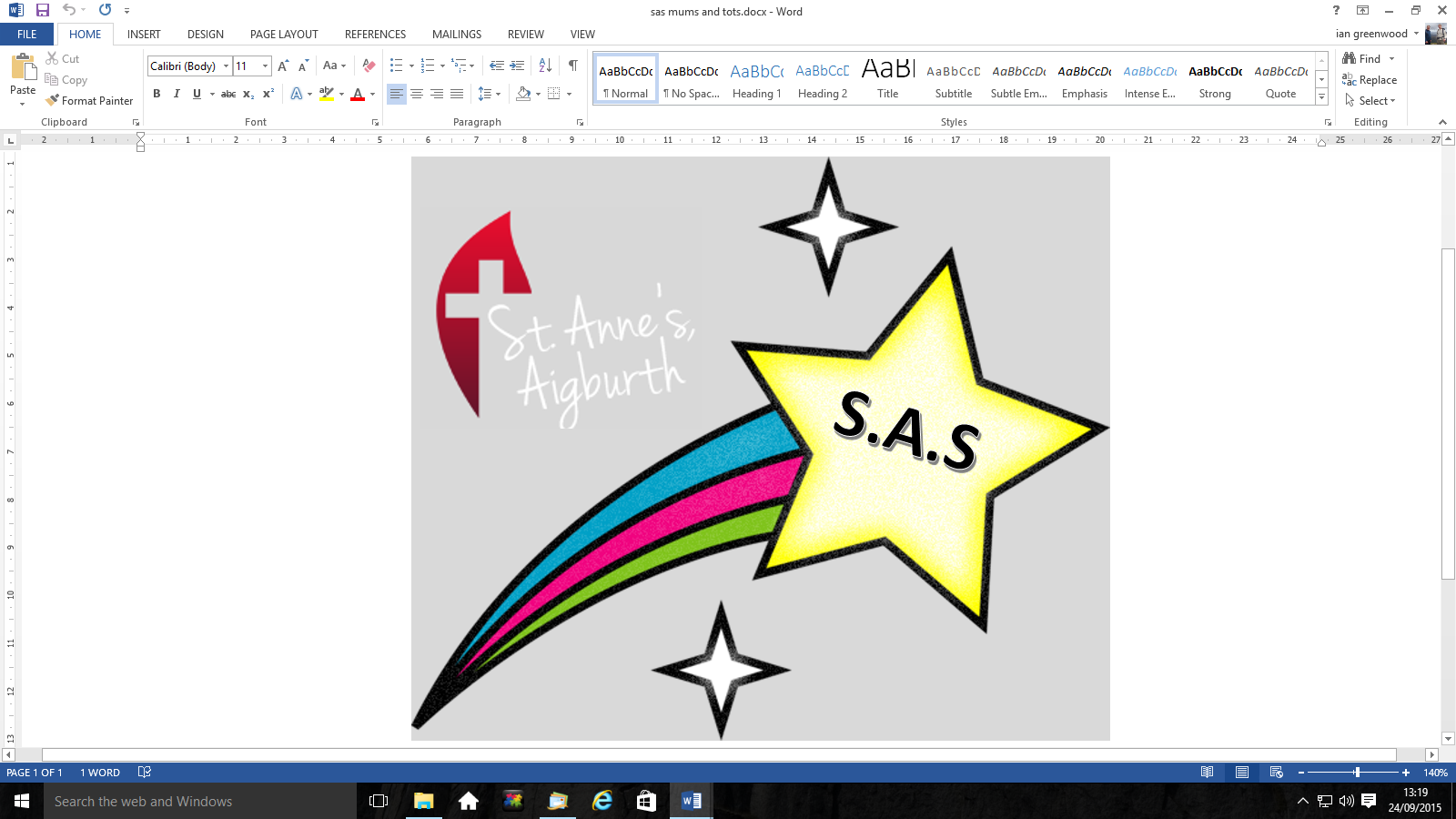This screenshot has height=819, width=1456.
Task: Toggle left text alignment
Action: point(397,94)
